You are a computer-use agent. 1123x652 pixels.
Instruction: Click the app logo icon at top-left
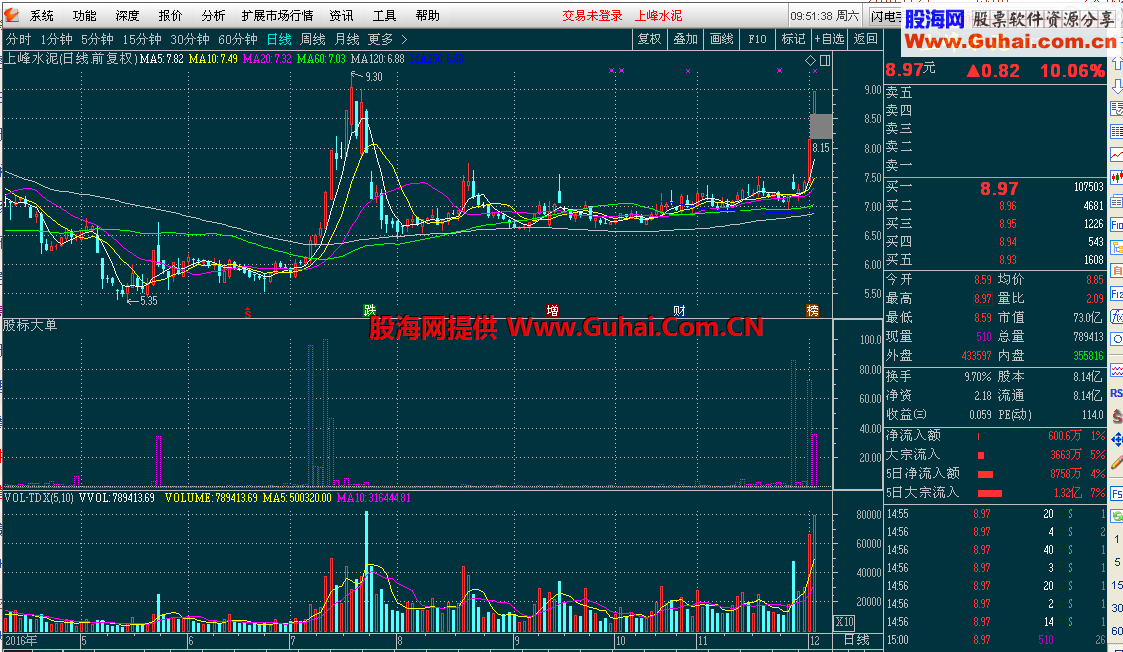pyautogui.click(x=11, y=15)
